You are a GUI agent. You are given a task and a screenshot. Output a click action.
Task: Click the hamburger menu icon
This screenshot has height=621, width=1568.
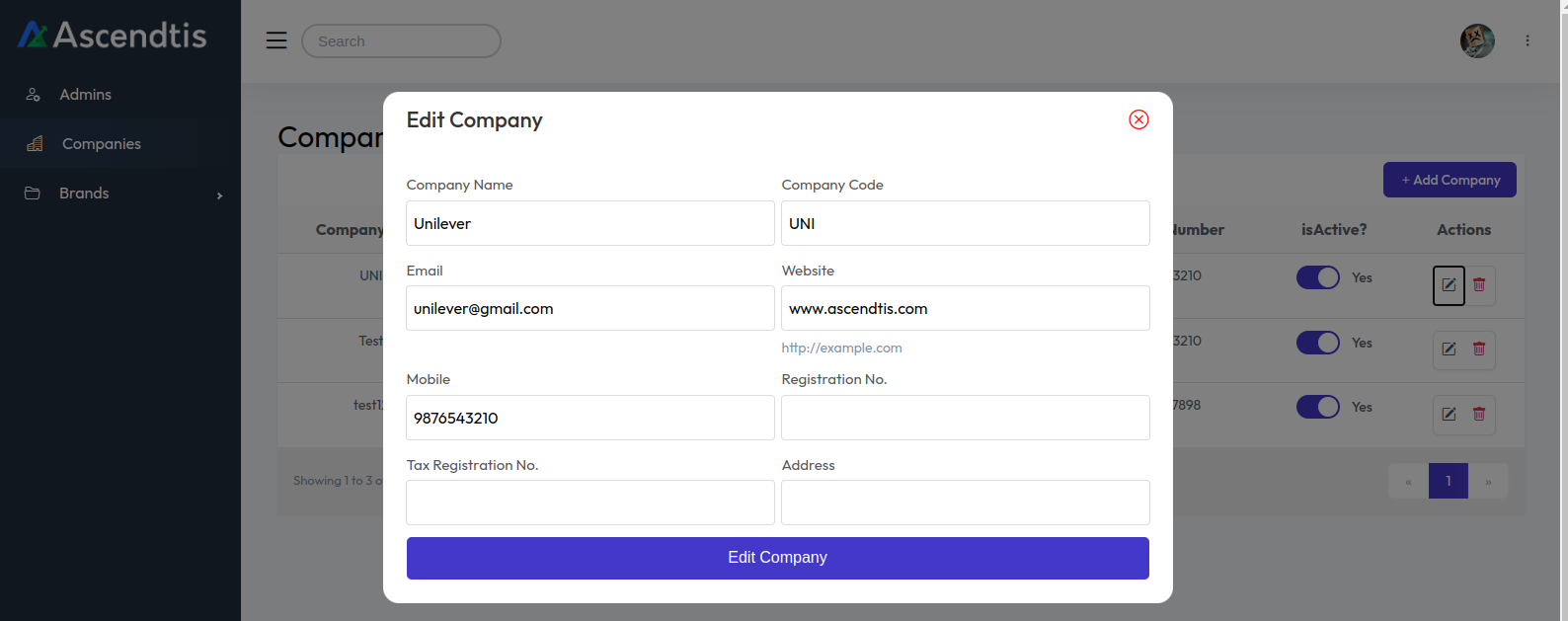click(x=276, y=40)
